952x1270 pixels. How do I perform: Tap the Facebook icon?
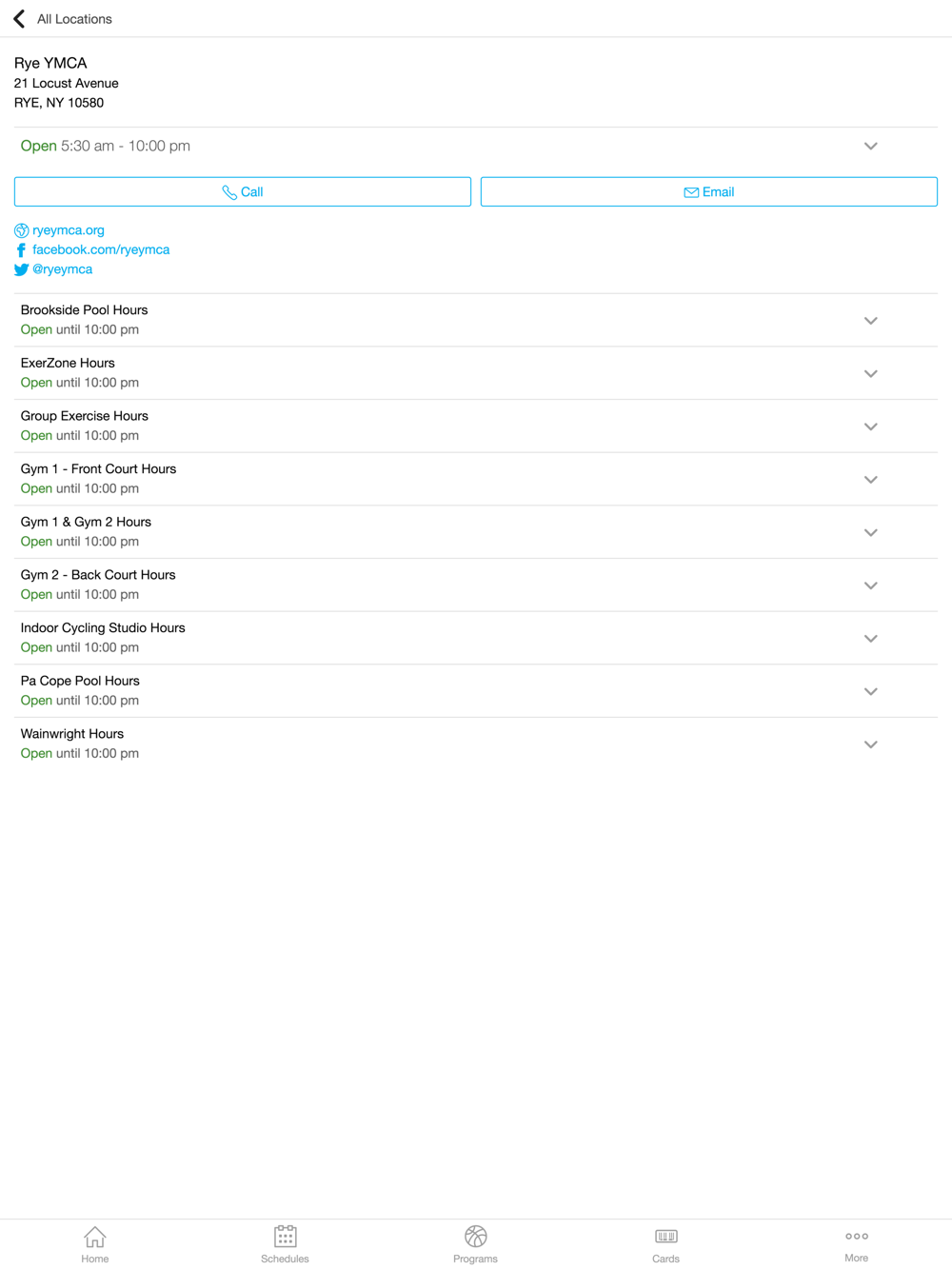[21, 250]
